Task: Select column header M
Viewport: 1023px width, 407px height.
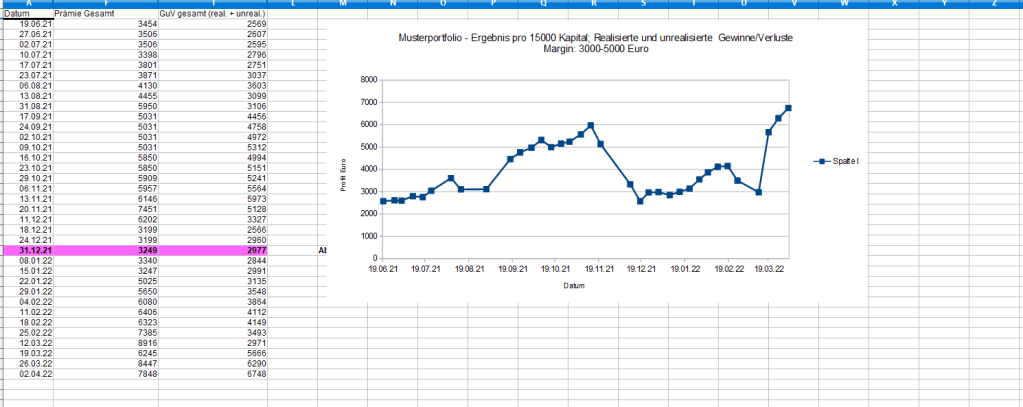Action: pyautogui.click(x=342, y=4)
